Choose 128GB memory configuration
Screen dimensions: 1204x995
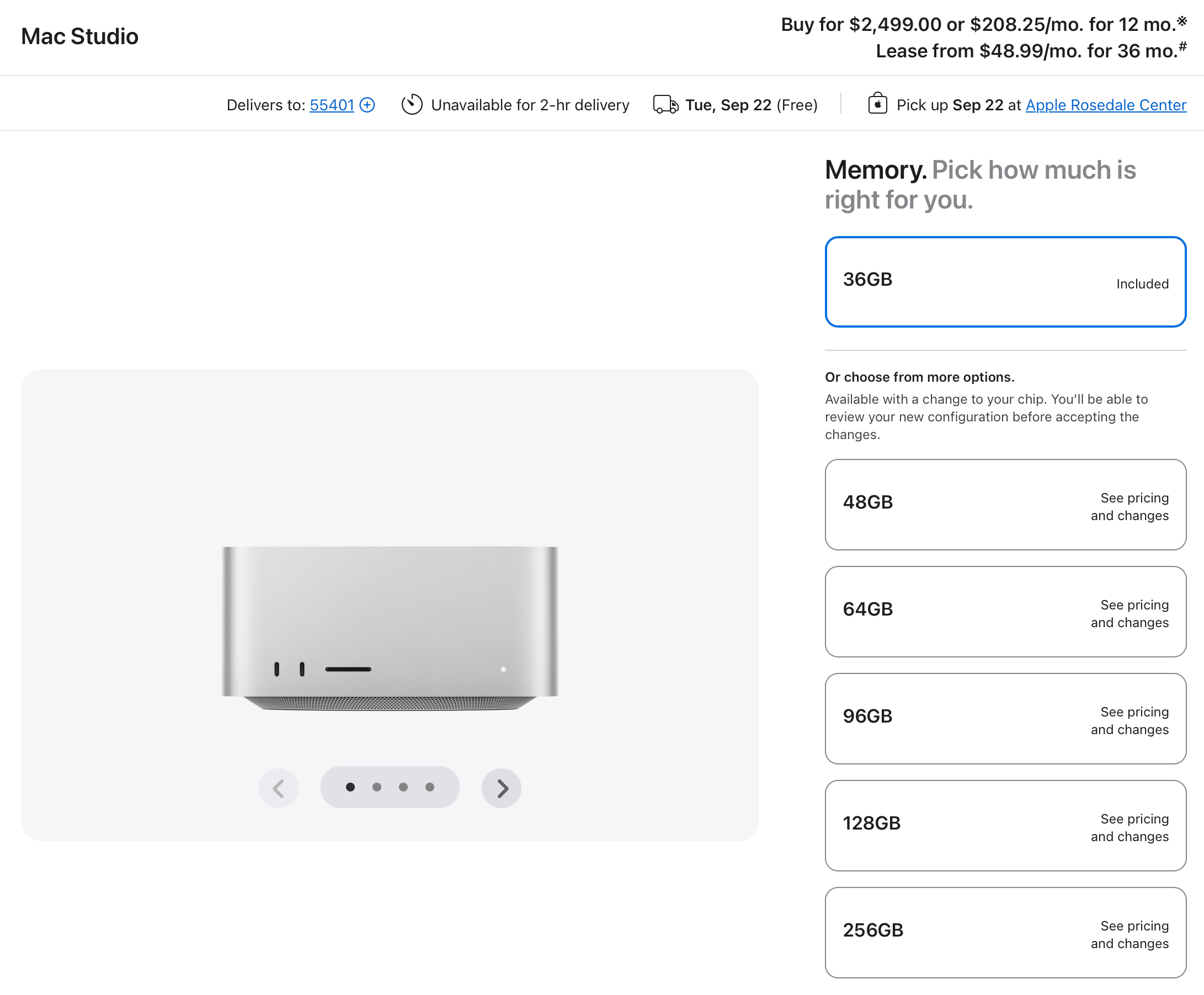click(x=1005, y=826)
